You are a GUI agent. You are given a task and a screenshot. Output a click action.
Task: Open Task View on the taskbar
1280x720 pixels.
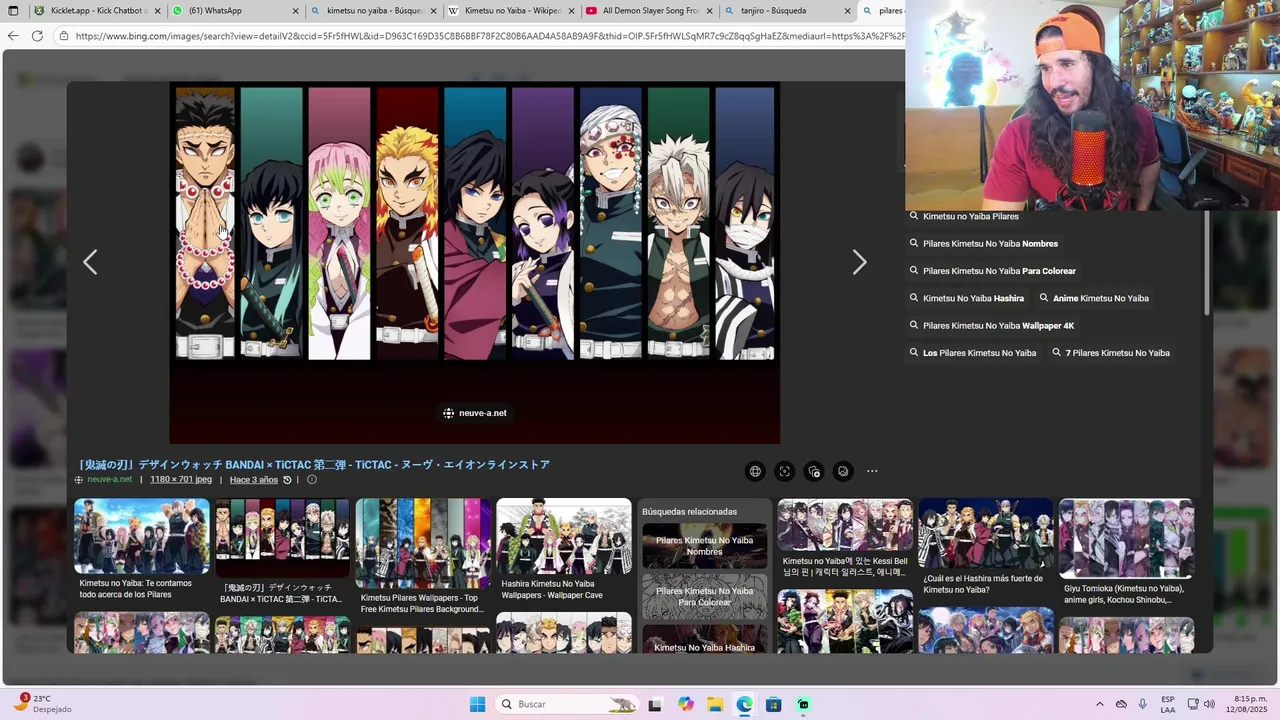coord(655,704)
